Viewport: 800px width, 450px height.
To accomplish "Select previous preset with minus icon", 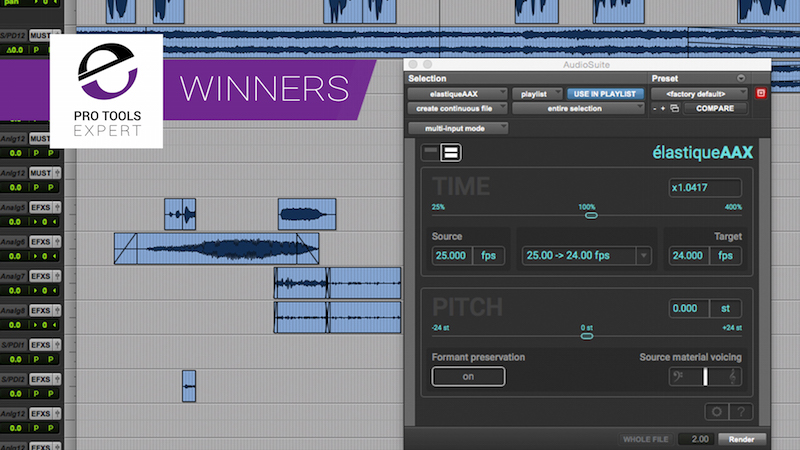I will tap(655, 108).
